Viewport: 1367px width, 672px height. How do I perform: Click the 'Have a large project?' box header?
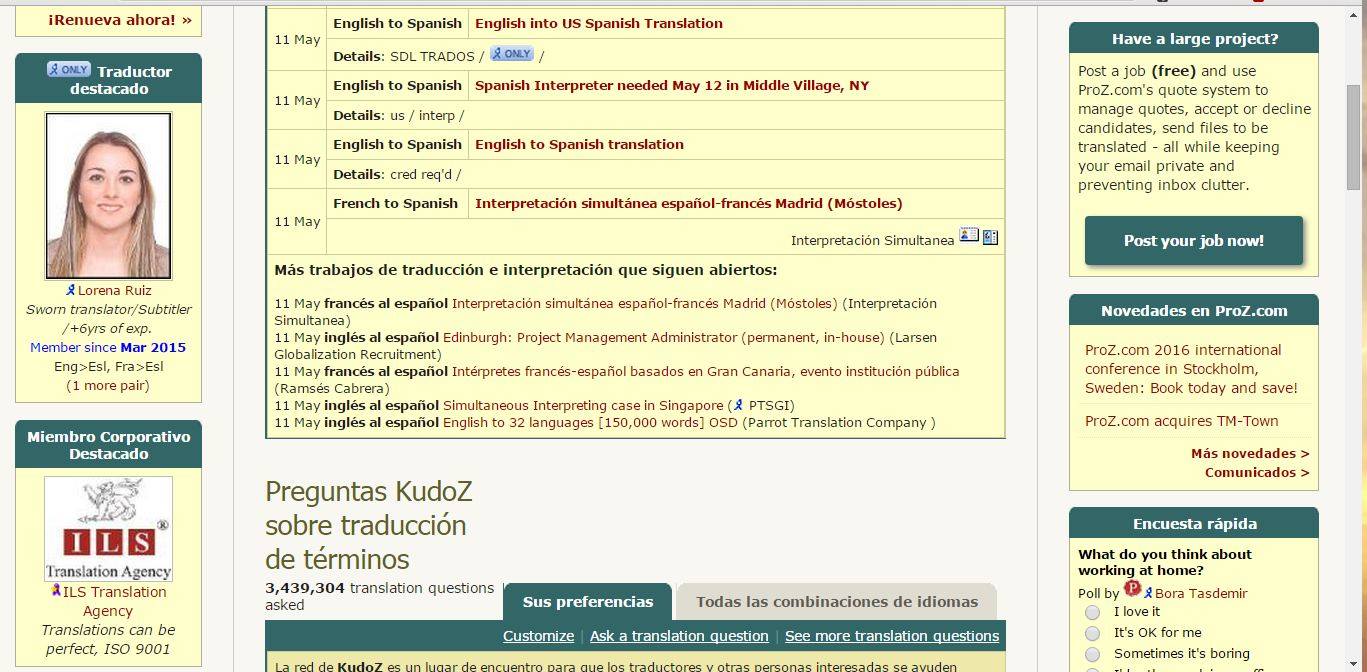coord(1194,39)
